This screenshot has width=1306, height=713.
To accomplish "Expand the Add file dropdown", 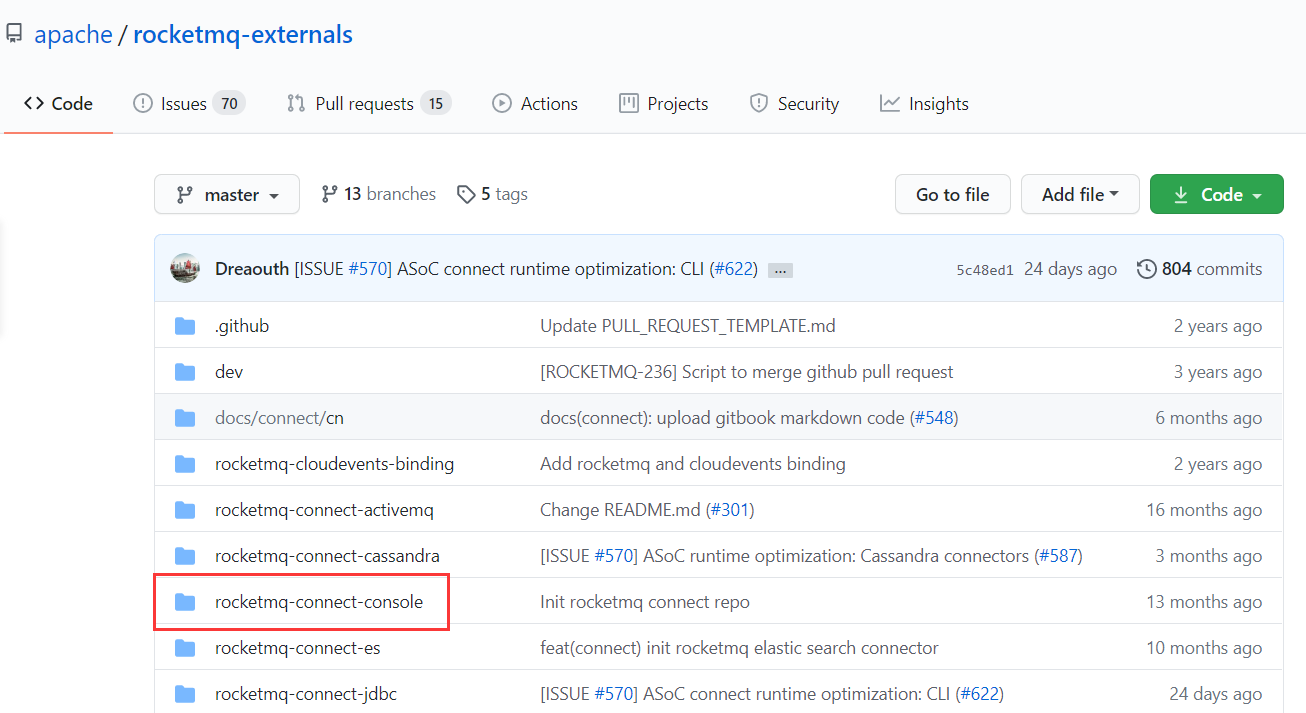I will pos(1080,195).
